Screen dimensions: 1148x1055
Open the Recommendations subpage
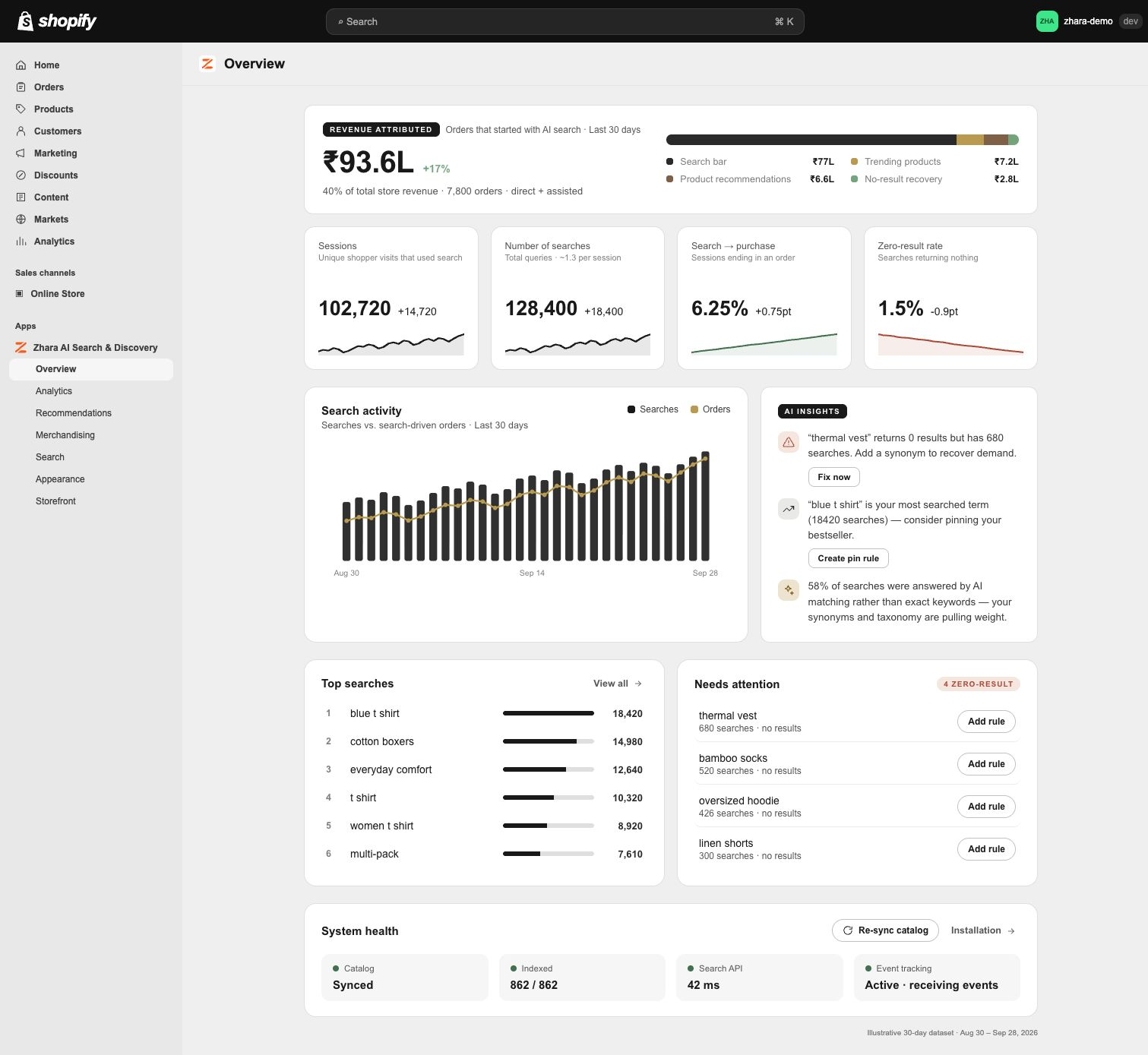coord(74,413)
